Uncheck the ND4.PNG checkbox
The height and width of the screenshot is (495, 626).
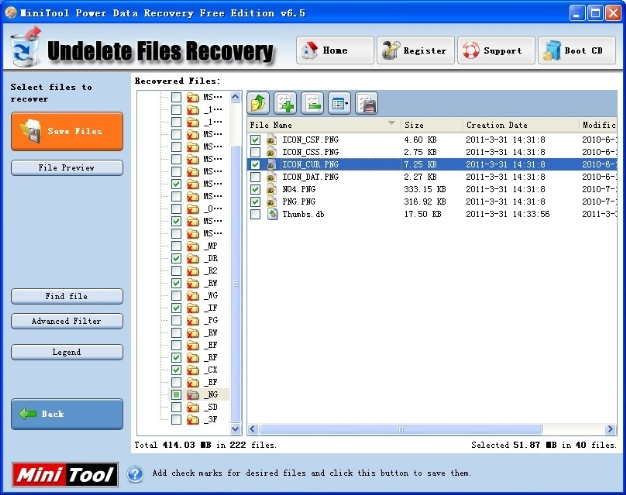tap(255, 189)
